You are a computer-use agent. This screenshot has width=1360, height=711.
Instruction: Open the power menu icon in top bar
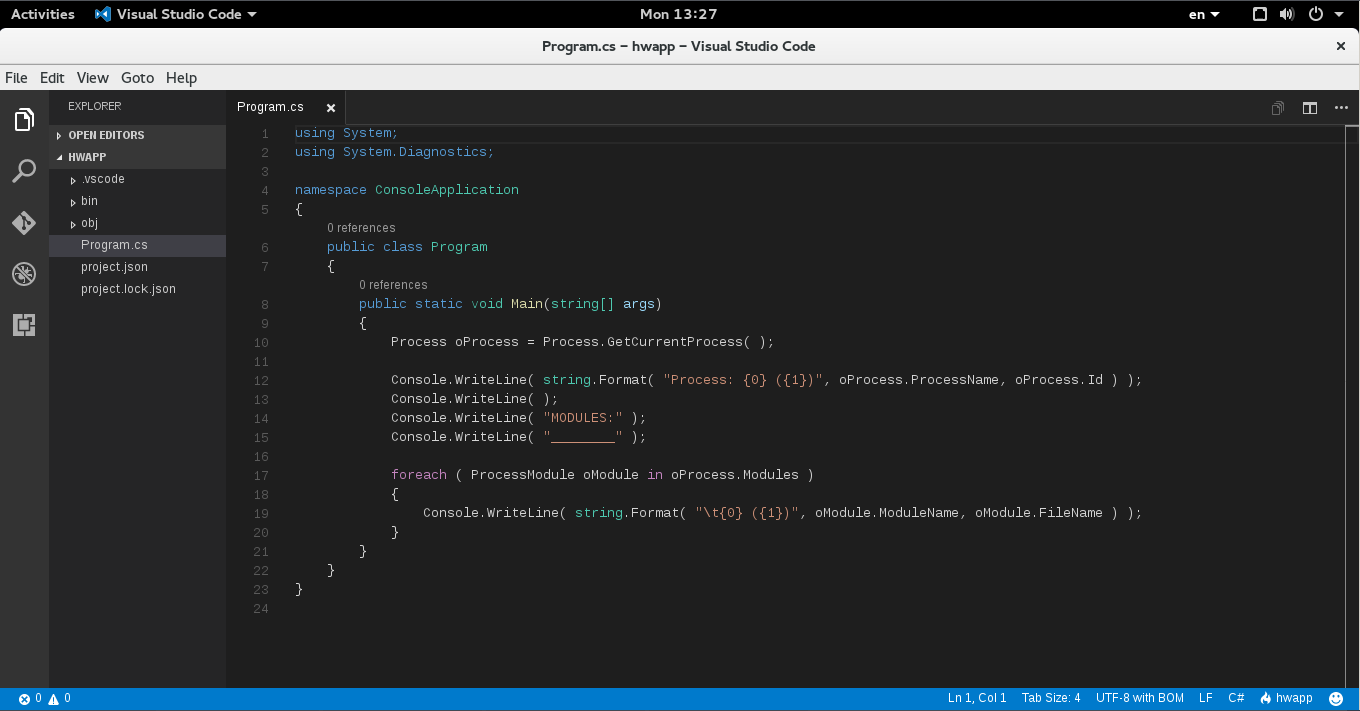[x=1315, y=14]
